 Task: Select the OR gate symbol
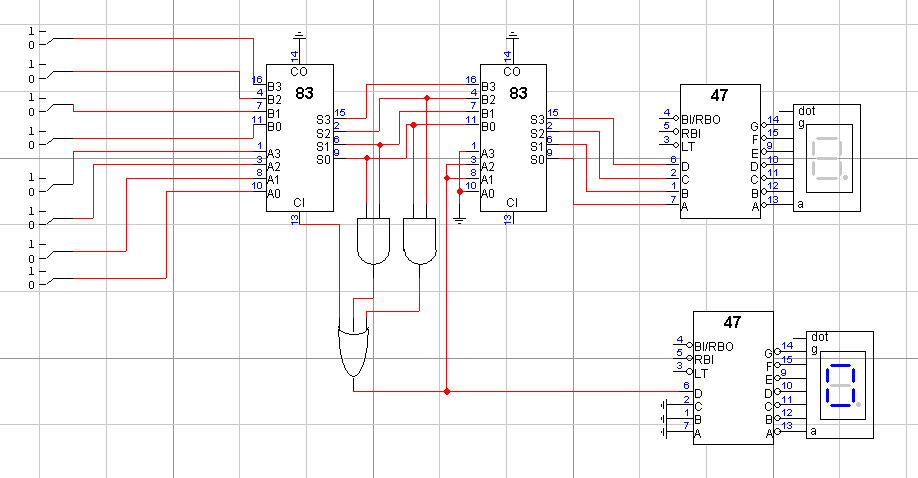(x=354, y=349)
